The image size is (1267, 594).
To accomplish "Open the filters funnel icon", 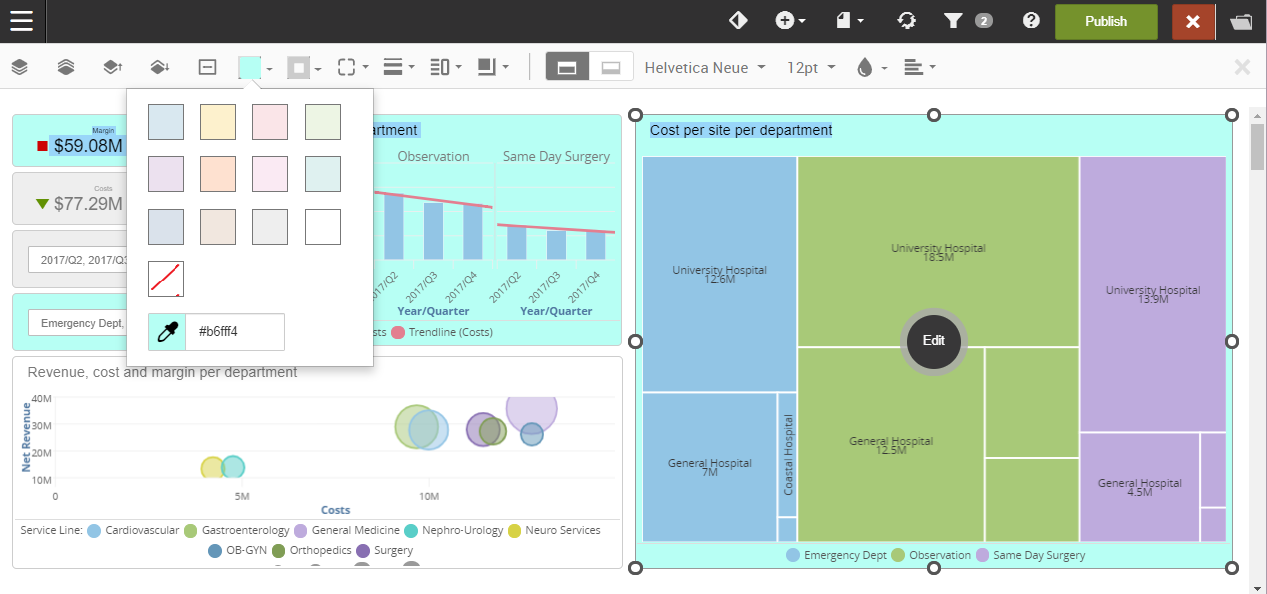I will (x=953, y=21).
